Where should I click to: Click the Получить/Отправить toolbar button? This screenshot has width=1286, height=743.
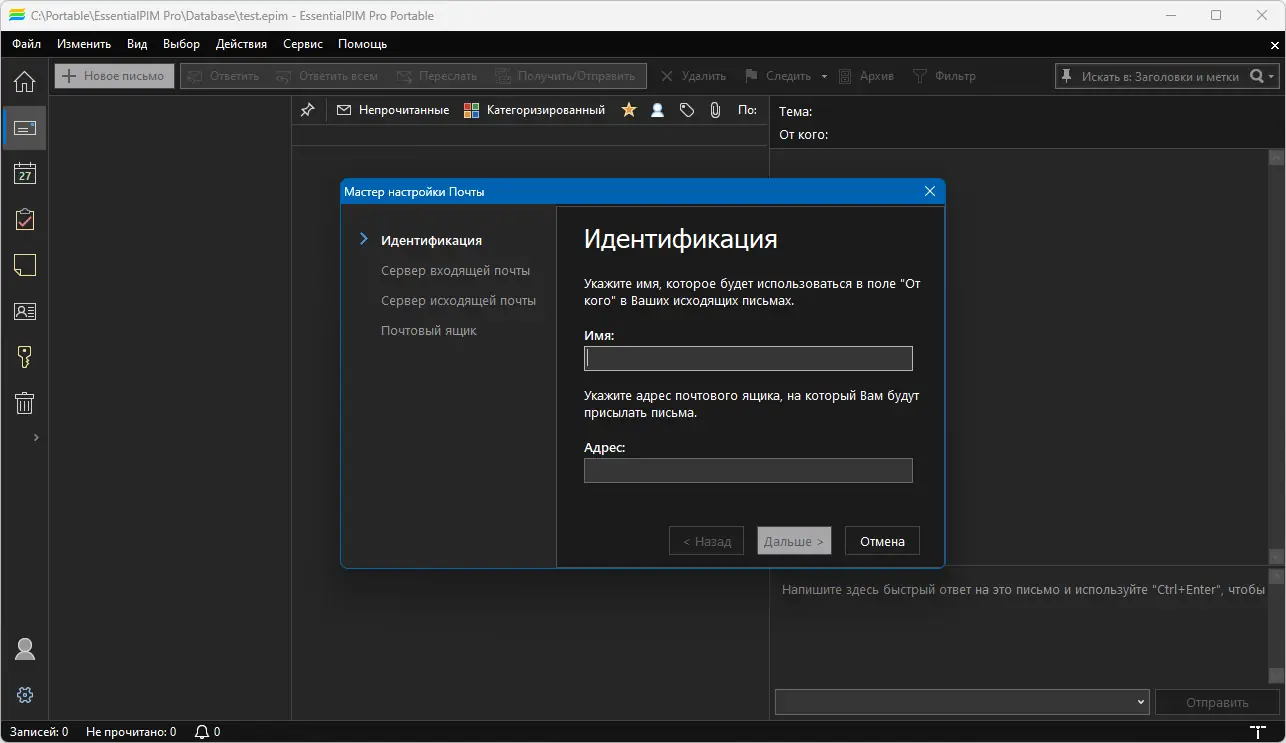pyautogui.click(x=565, y=76)
